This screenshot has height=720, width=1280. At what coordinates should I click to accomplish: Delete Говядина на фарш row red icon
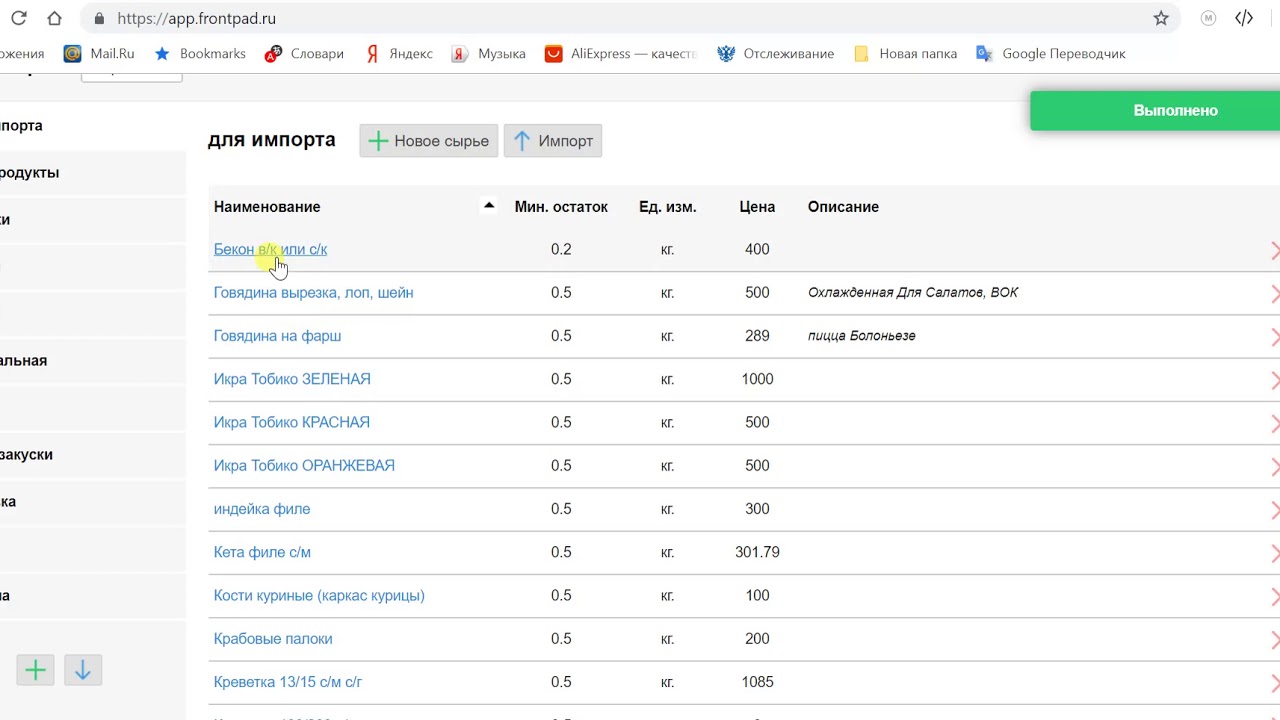click(x=1275, y=337)
